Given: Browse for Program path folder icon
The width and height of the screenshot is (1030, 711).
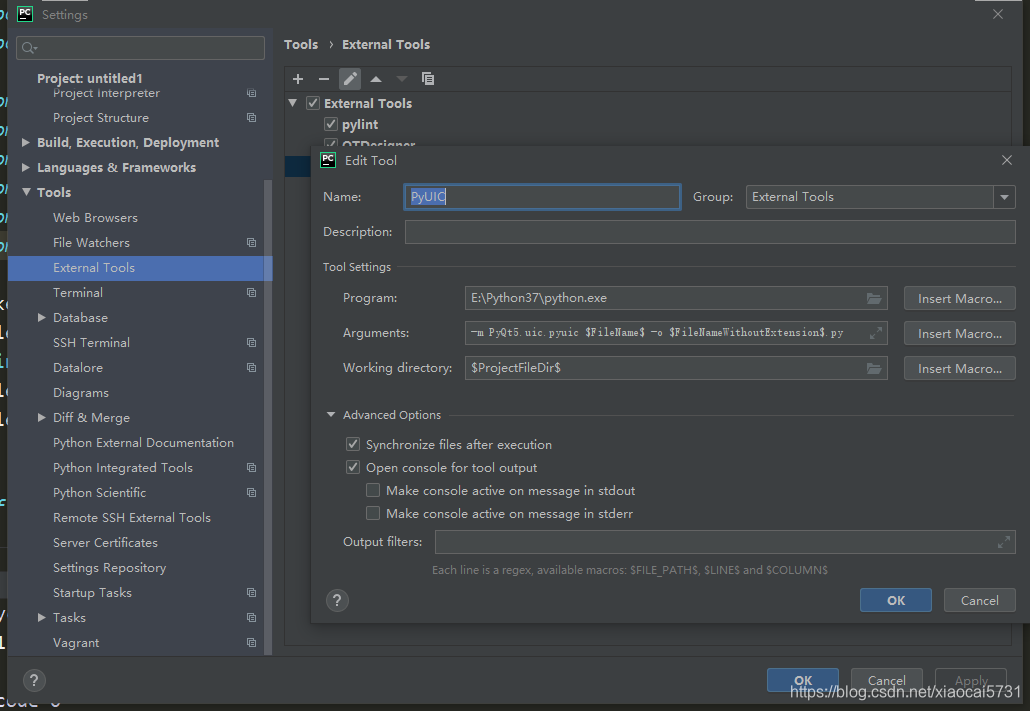Looking at the screenshot, I should pyautogui.click(x=874, y=298).
